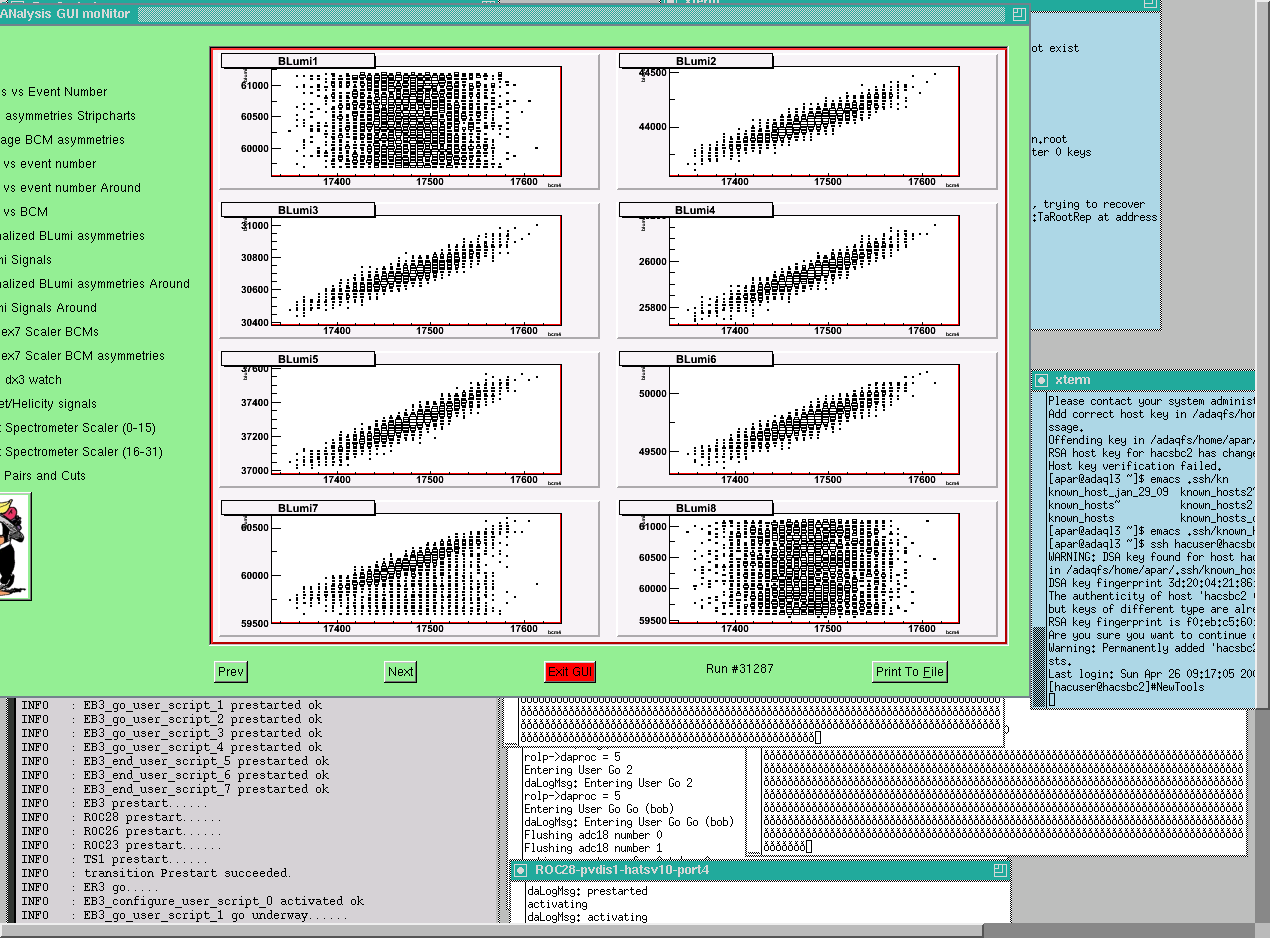The image size is (1270, 938).
Task: Select the 'dx3 watch' page option
Action: coord(33,380)
